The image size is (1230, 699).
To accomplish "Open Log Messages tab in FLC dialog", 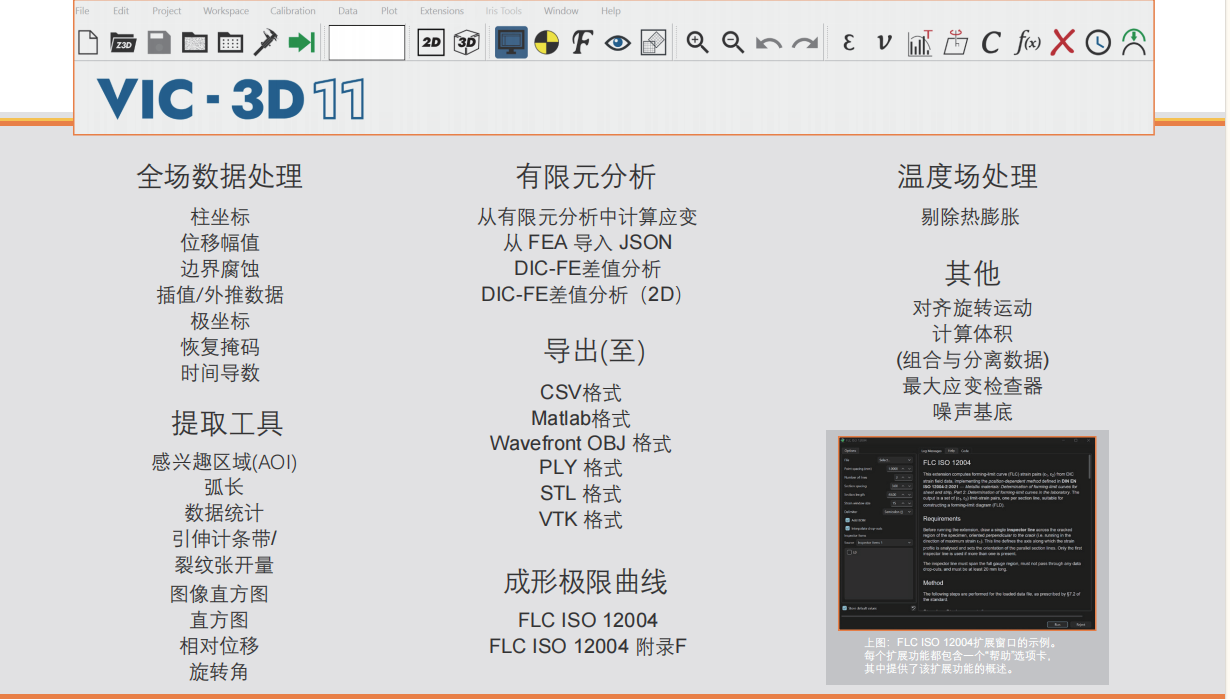I will tap(931, 451).
